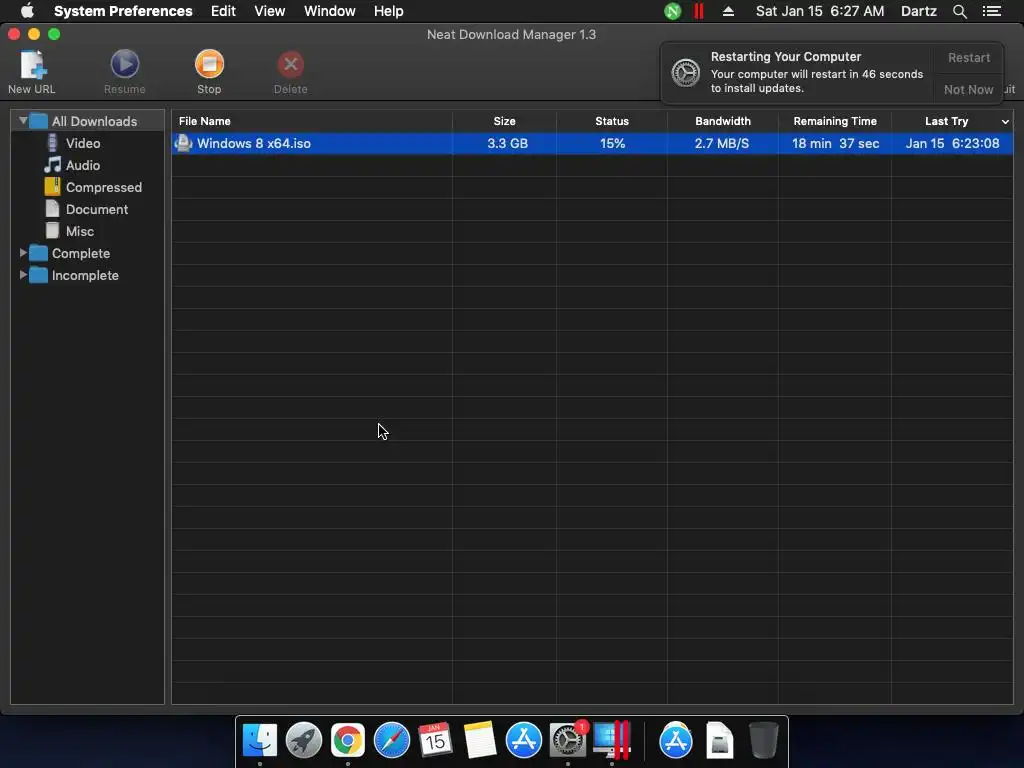Image resolution: width=1024 pixels, height=768 pixels.
Task: Open Finder from the Dock
Action: point(260,741)
